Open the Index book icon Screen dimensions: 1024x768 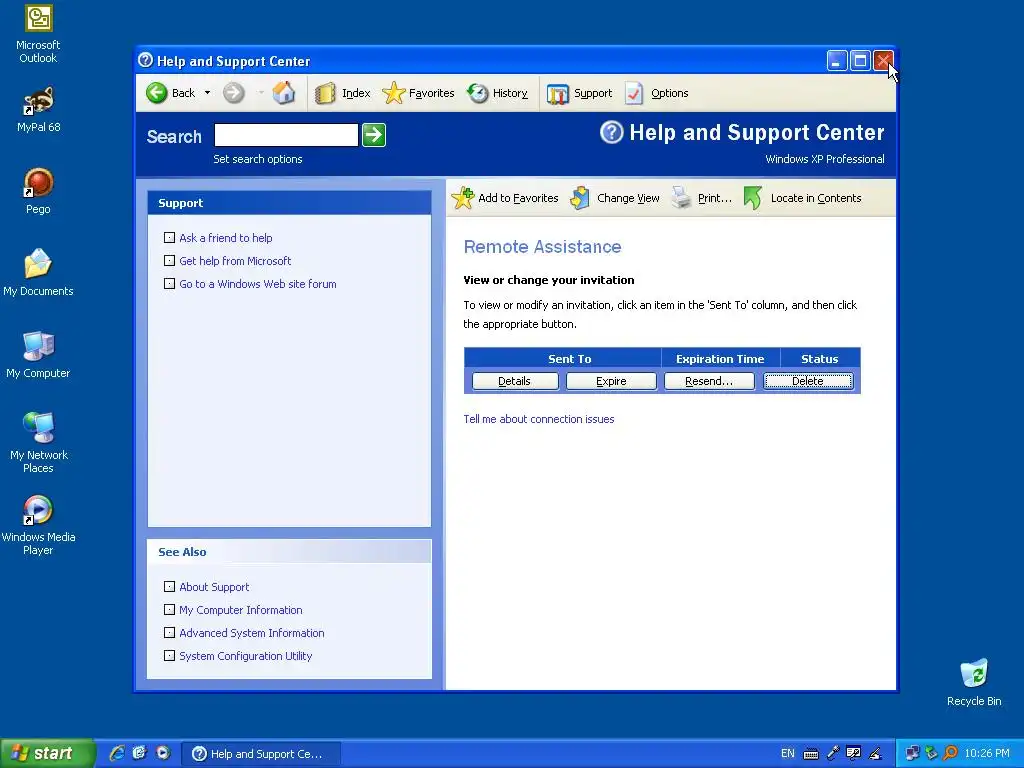pos(325,93)
